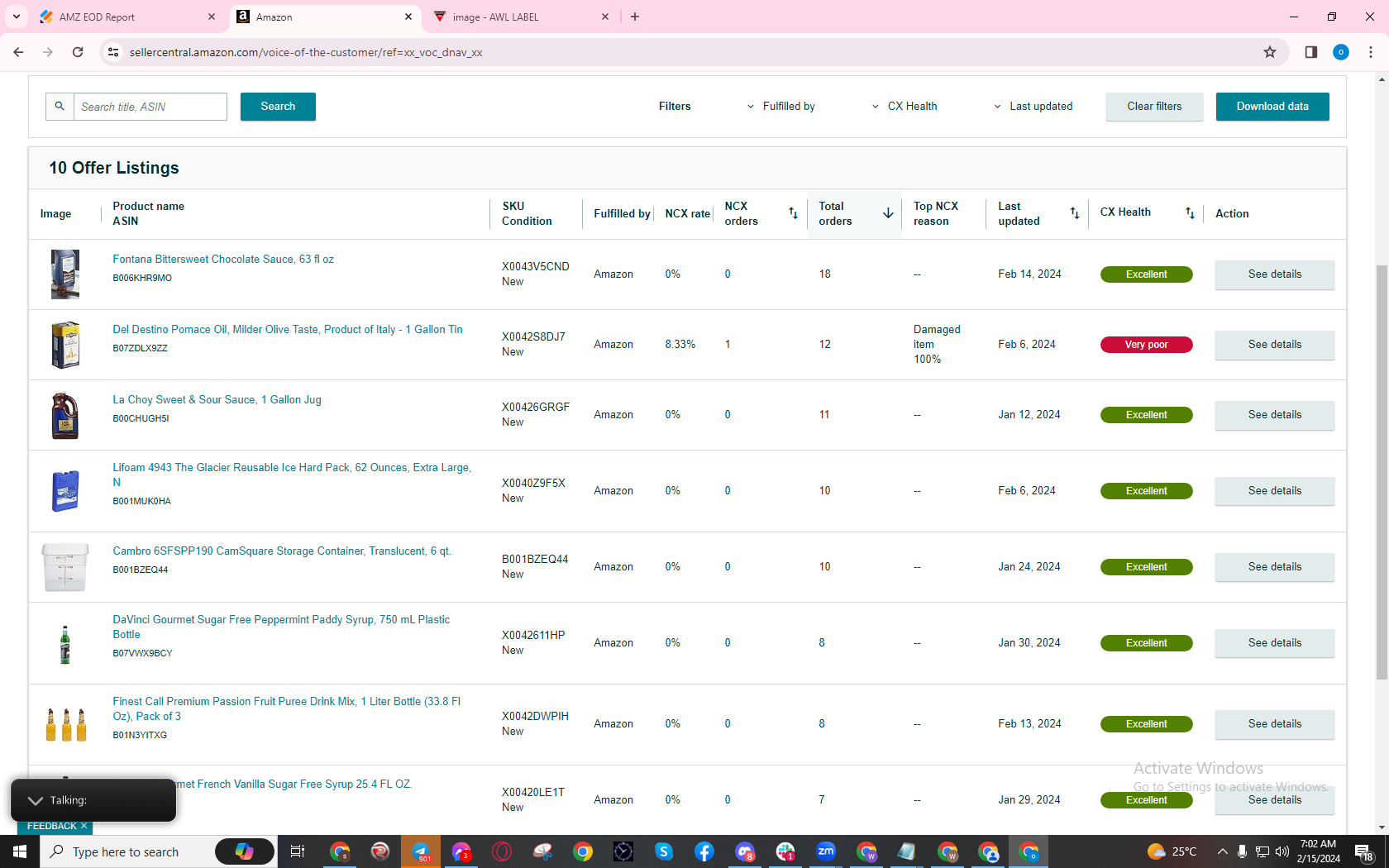1389x868 pixels.
Task: Open Fontana Bittersweet Chocolate Sauce product link
Action: click(223, 260)
